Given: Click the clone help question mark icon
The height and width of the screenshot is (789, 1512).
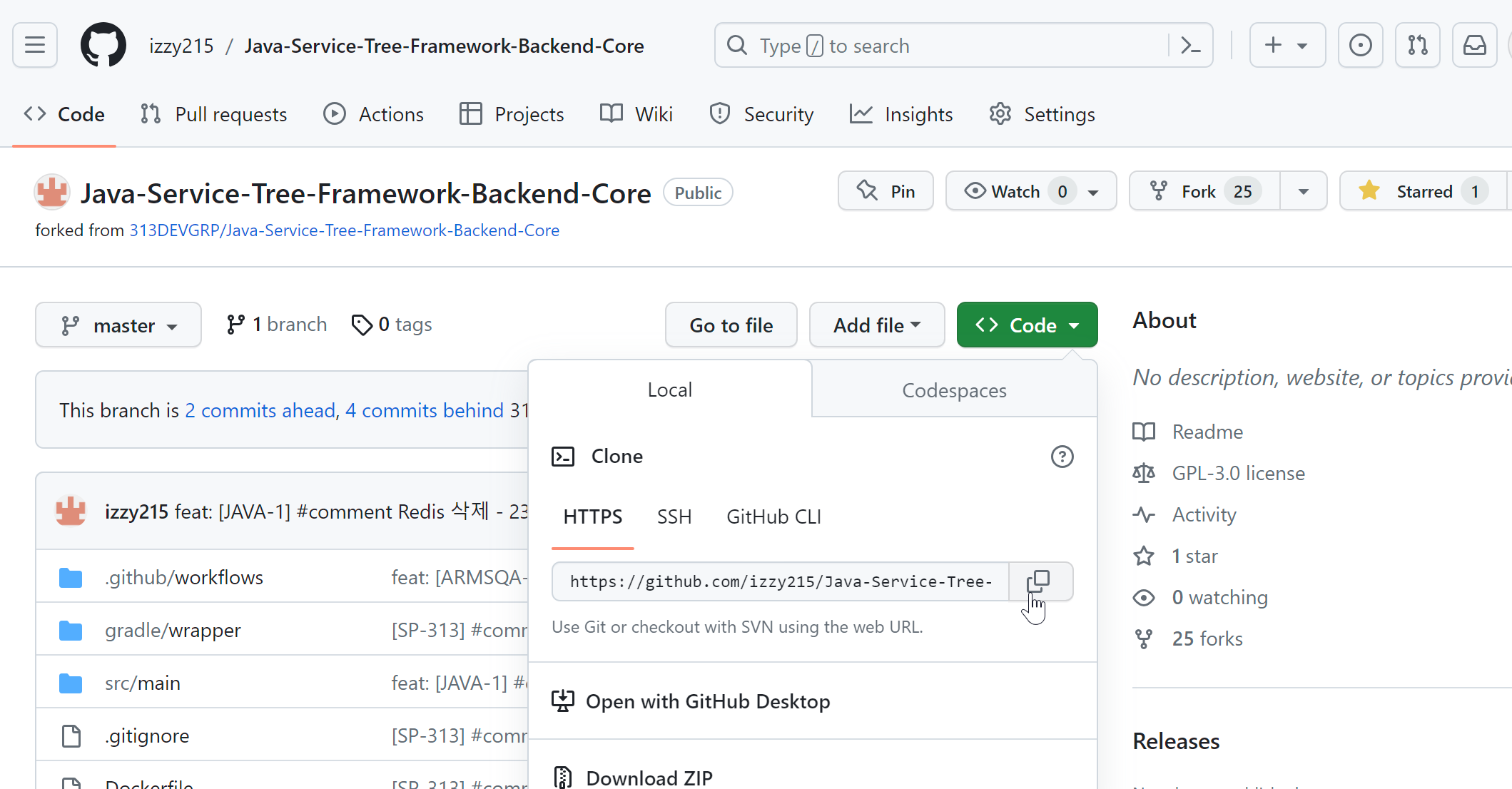Looking at the screenshot, I should click(1062, 457).
